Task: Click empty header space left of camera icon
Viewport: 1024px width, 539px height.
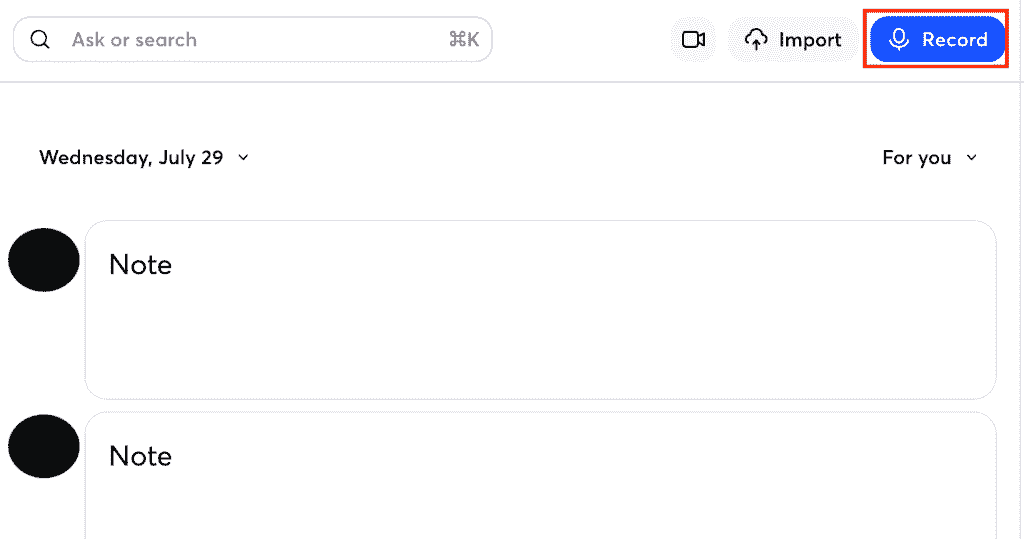Action: 581,39
